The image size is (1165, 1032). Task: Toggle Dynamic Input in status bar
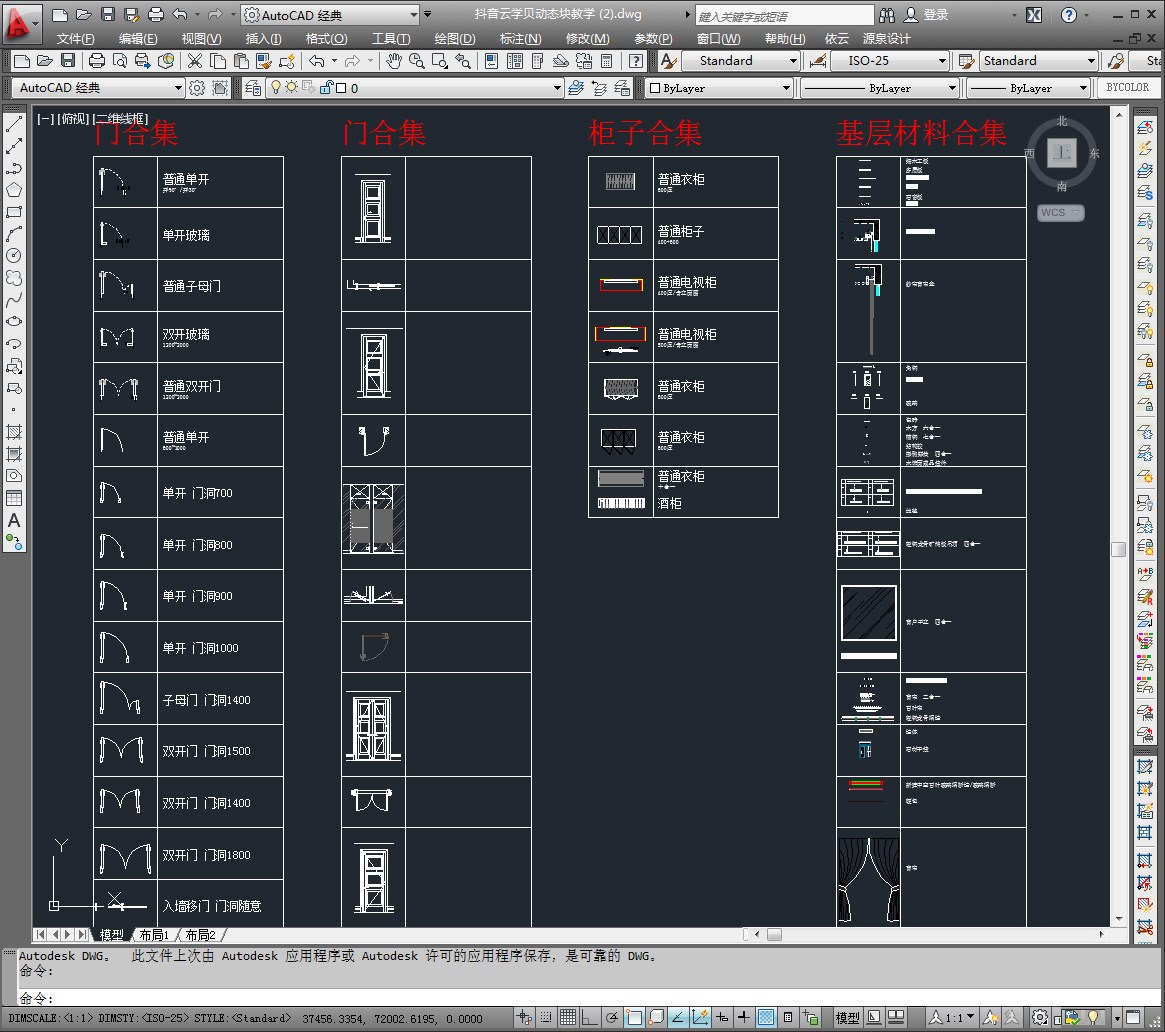(x=721, y=1017)
